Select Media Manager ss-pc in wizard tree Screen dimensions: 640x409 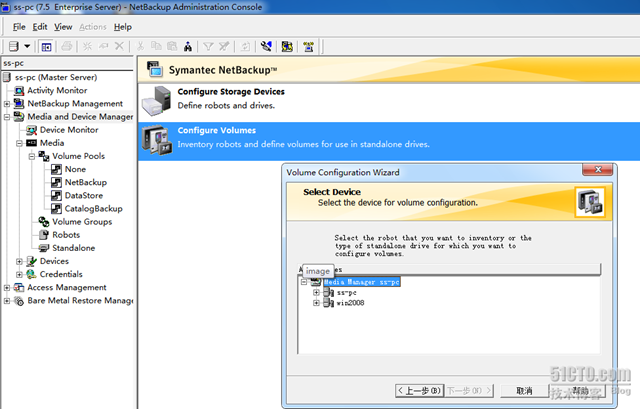click(361, 282)
